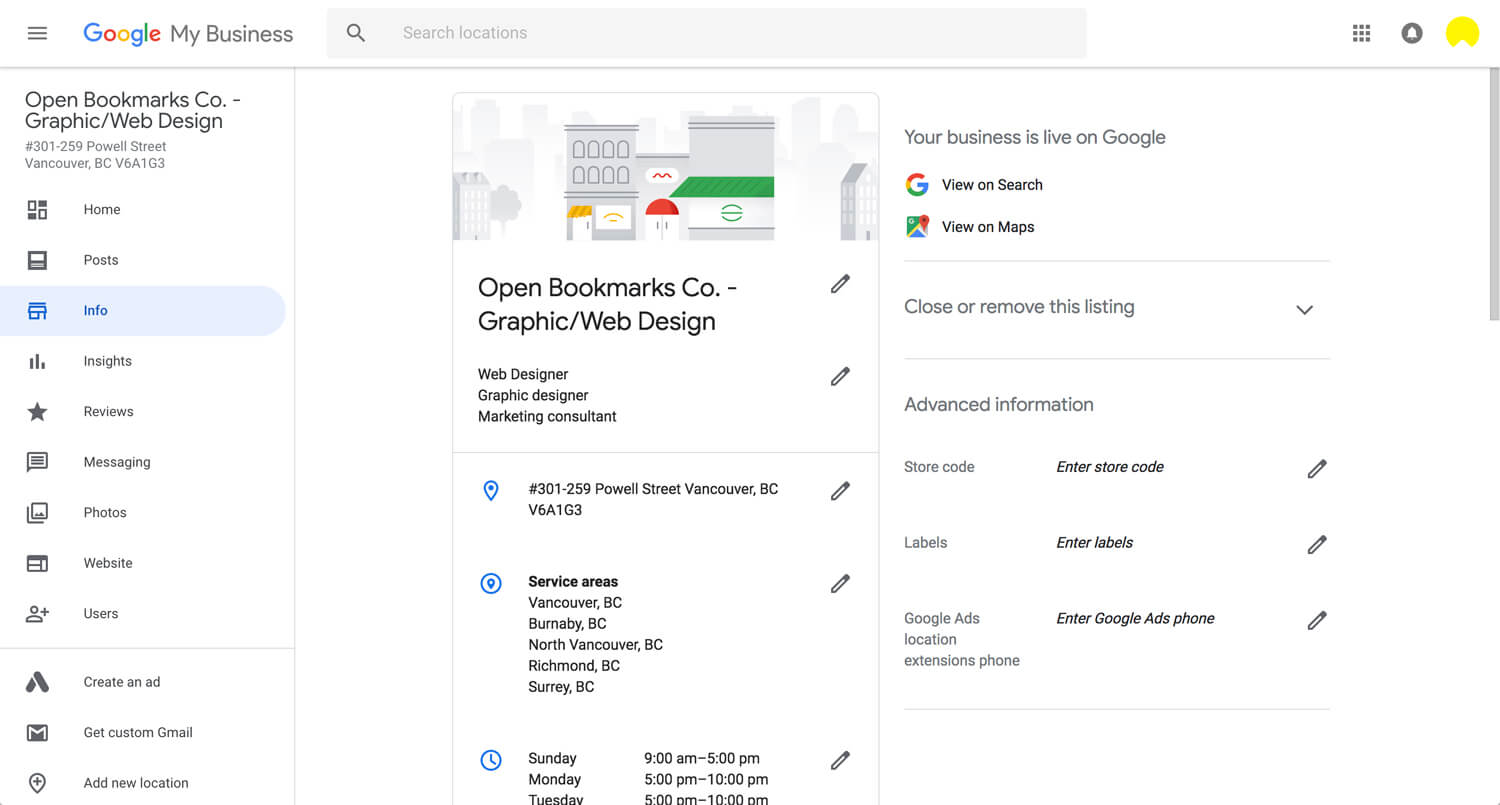
Task: Click the Maps icon beside View on Maps
Action: [x=917, y=226]
